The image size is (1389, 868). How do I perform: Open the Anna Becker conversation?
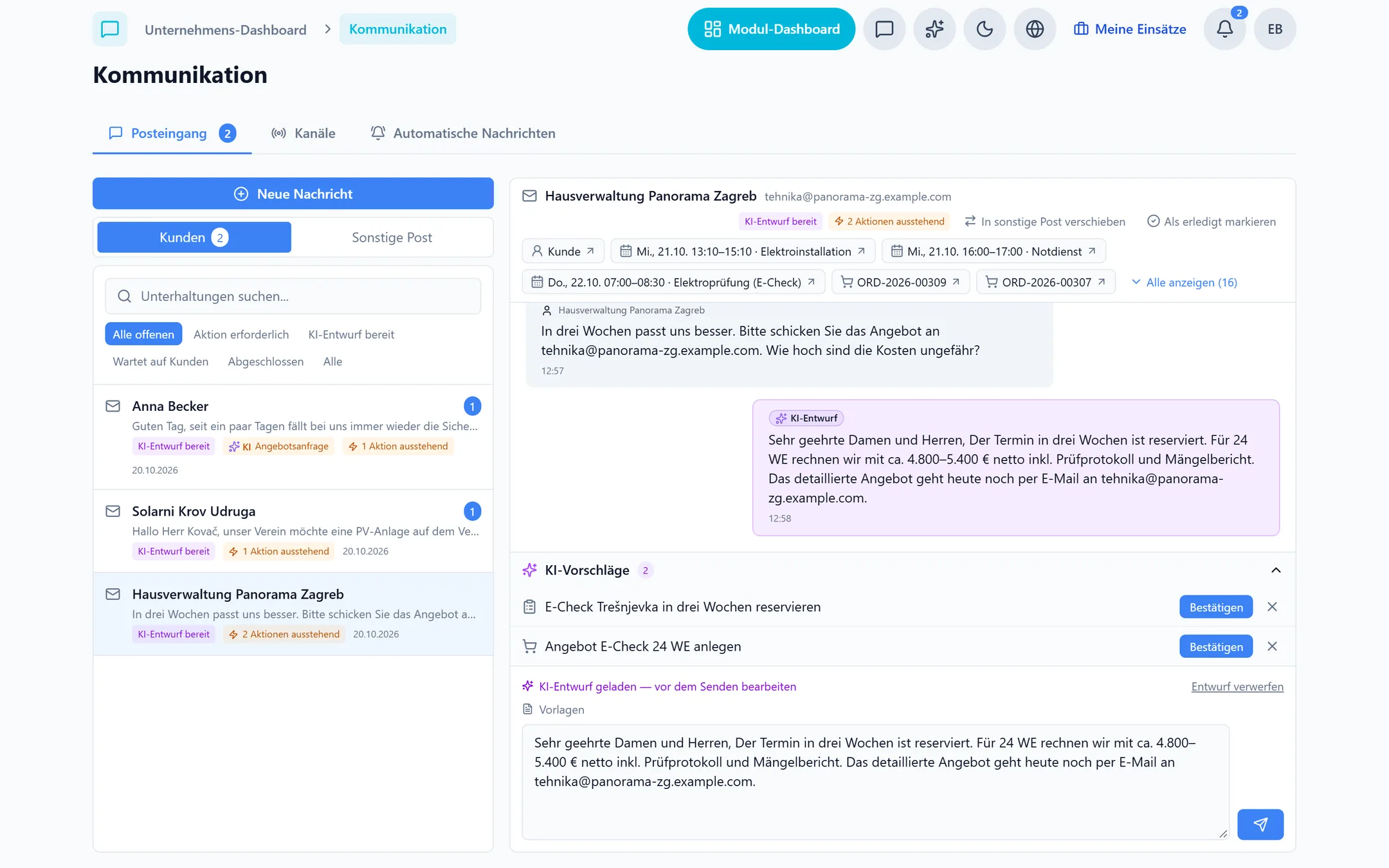293,437
